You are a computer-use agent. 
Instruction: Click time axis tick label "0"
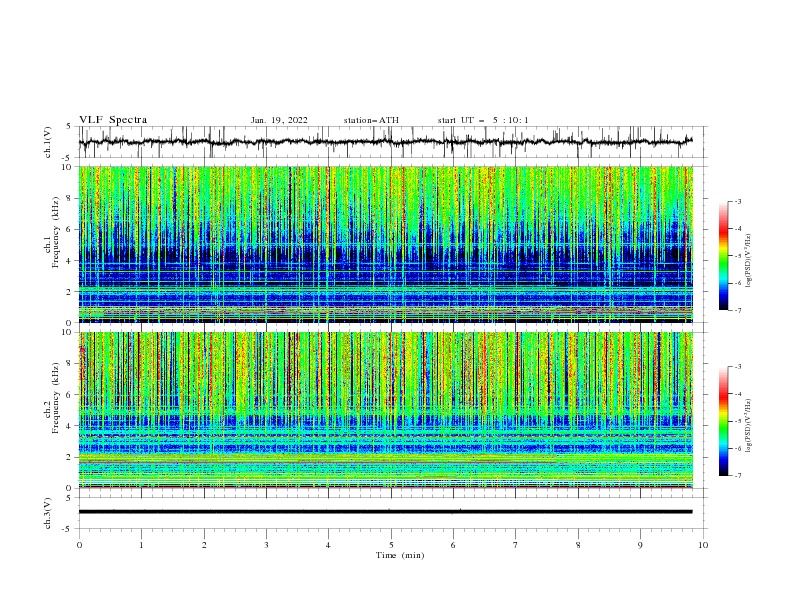(79, 545)
